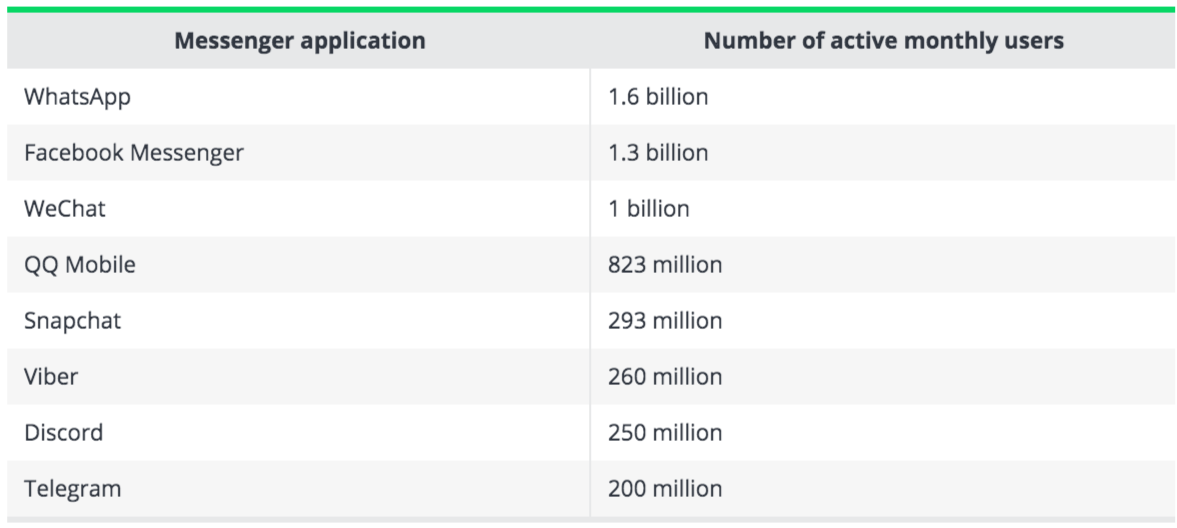Select the '260 million' value
The image size is (1177, 528).
click(665, 376)
